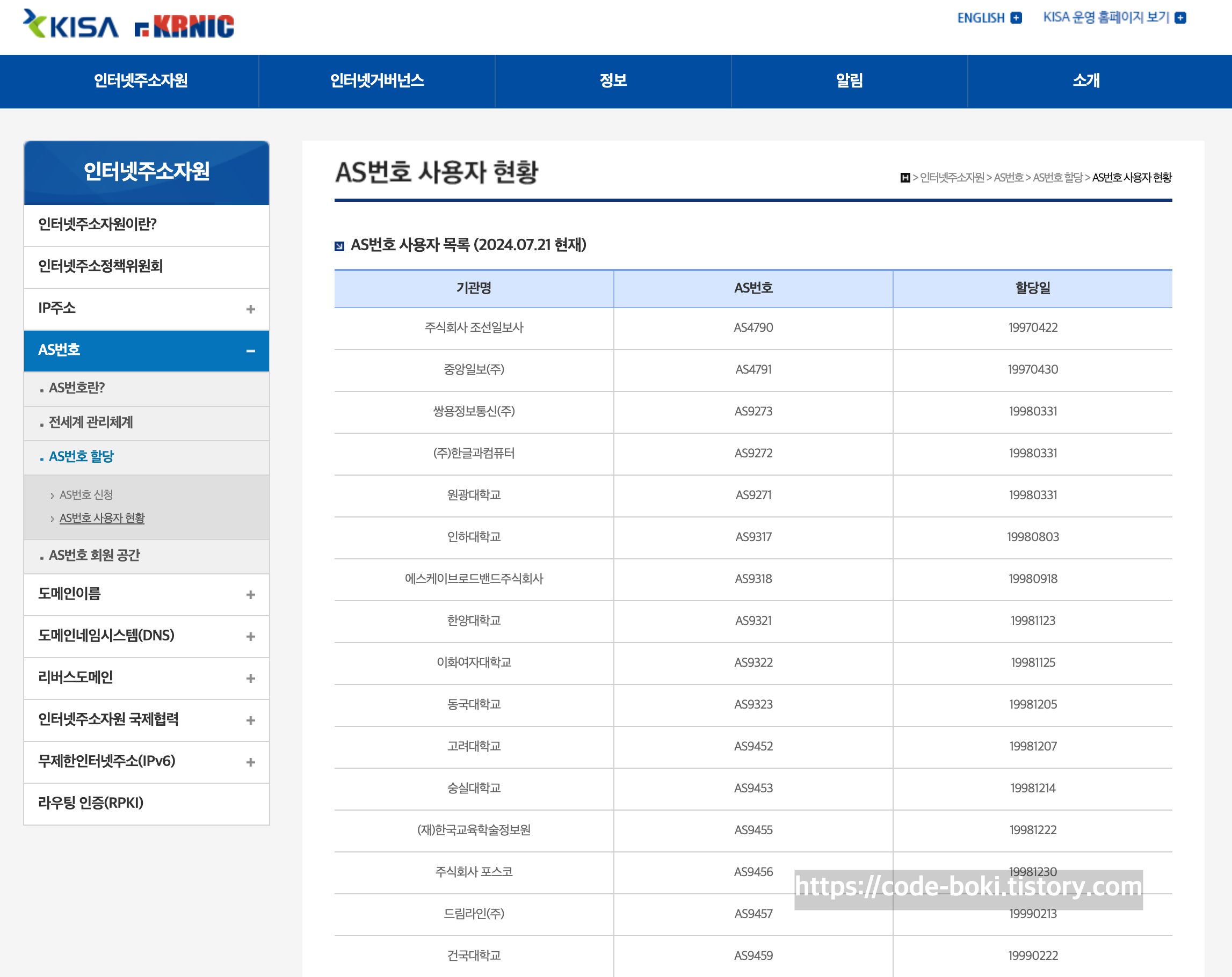Collapse the AS번호 sidebar section

click(x=250, y=351)
